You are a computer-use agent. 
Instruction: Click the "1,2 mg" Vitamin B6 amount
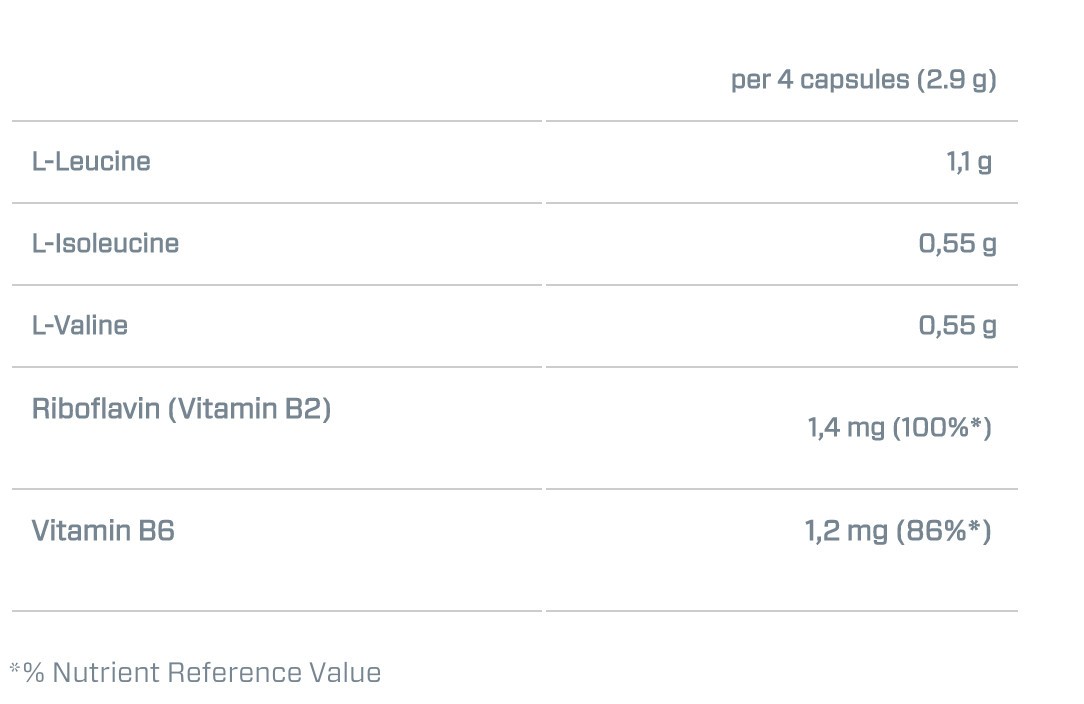(x=846, y=531)
